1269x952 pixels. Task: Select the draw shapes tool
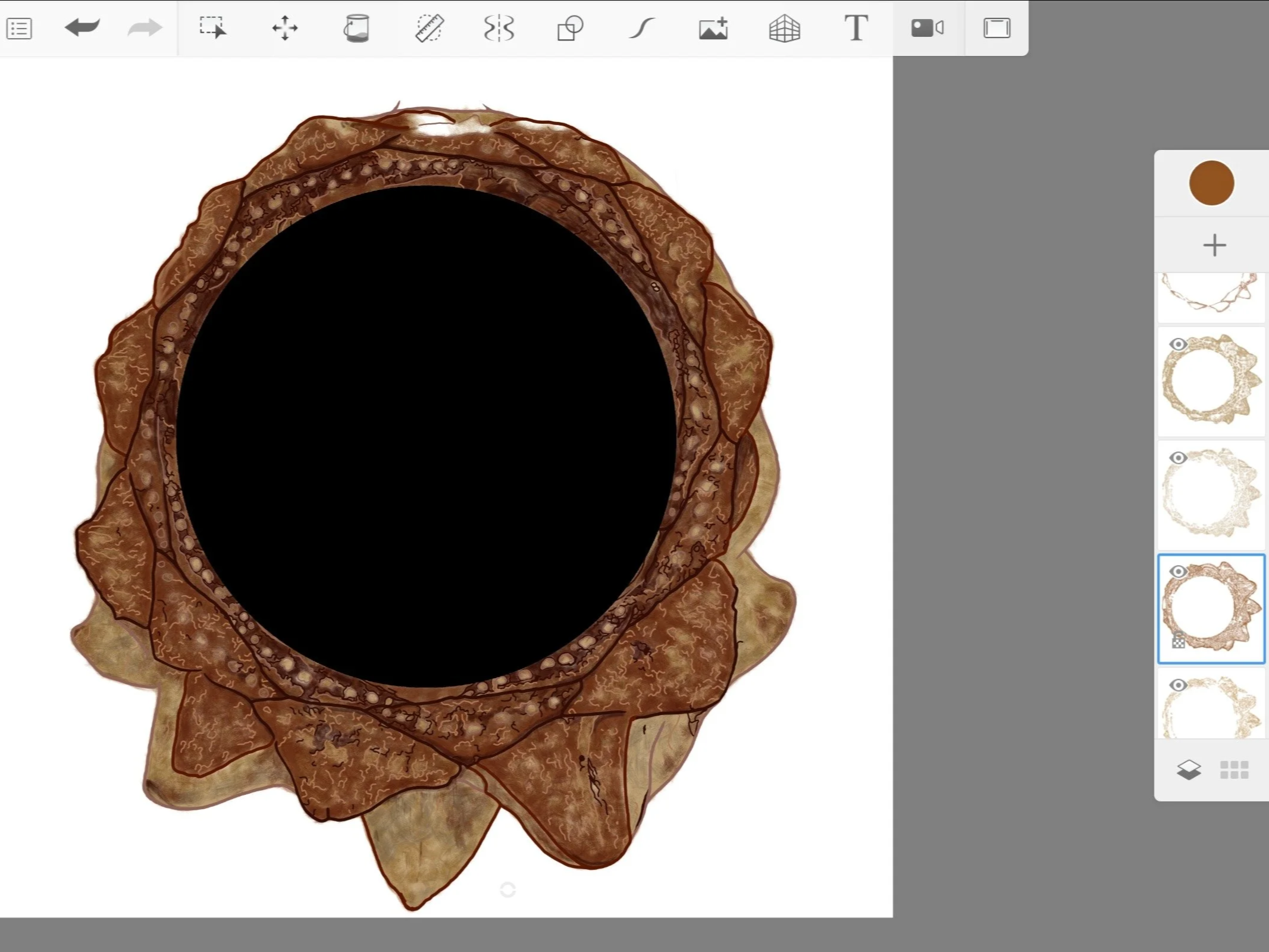[x=570, y=28]
